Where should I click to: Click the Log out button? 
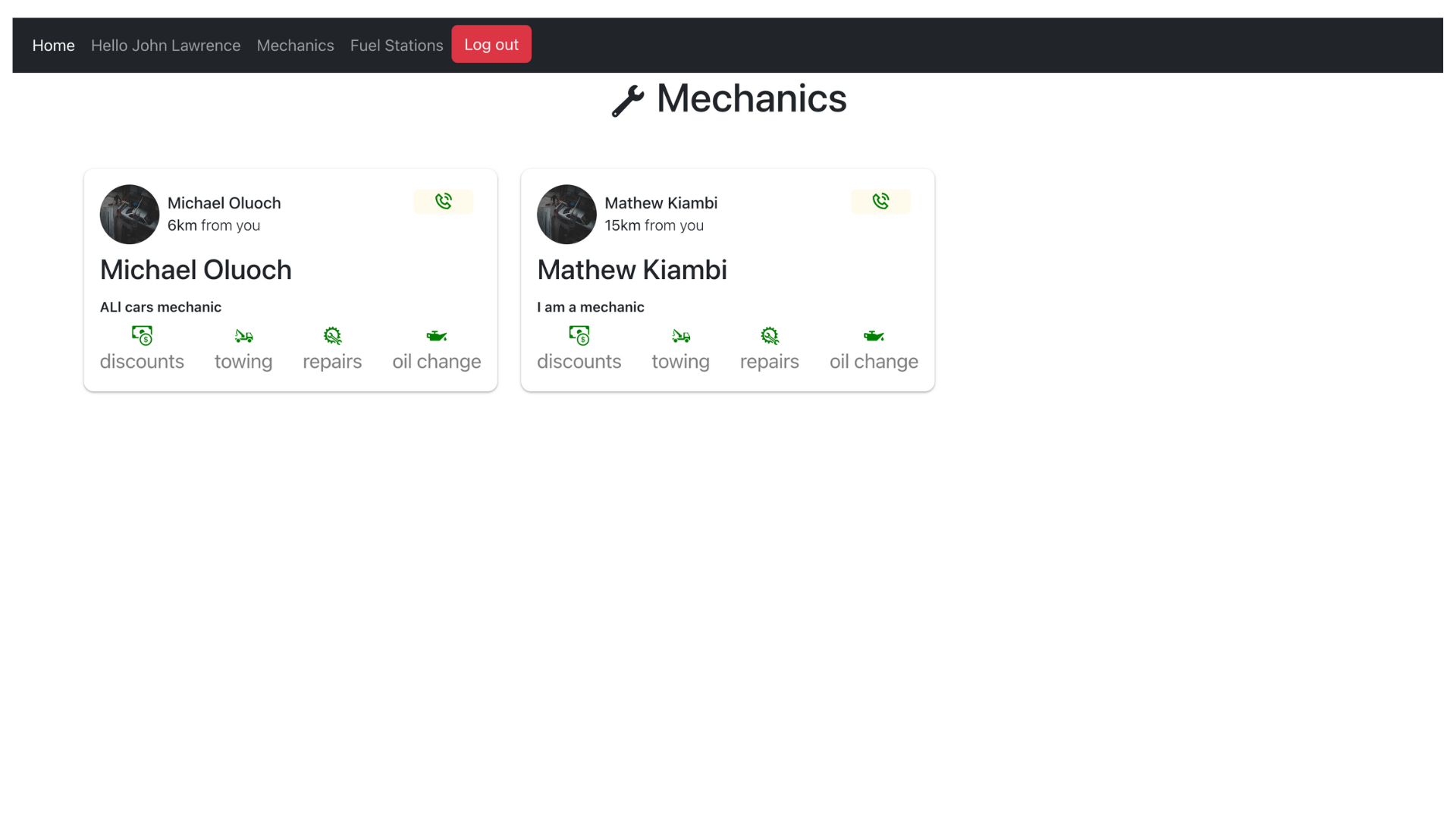(491, 44)
